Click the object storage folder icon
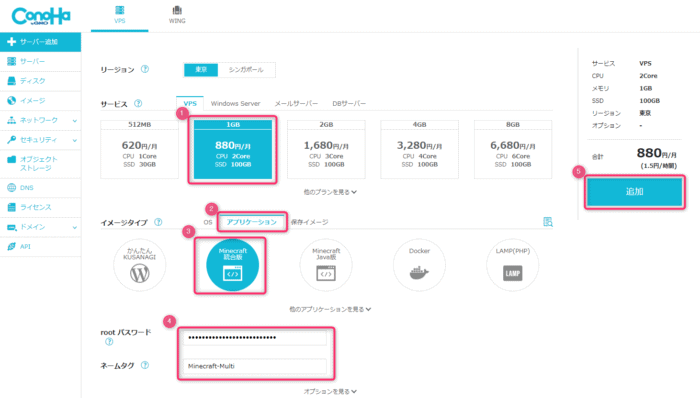The height and width of the screenshot is (398, 700). pos(12,159)
